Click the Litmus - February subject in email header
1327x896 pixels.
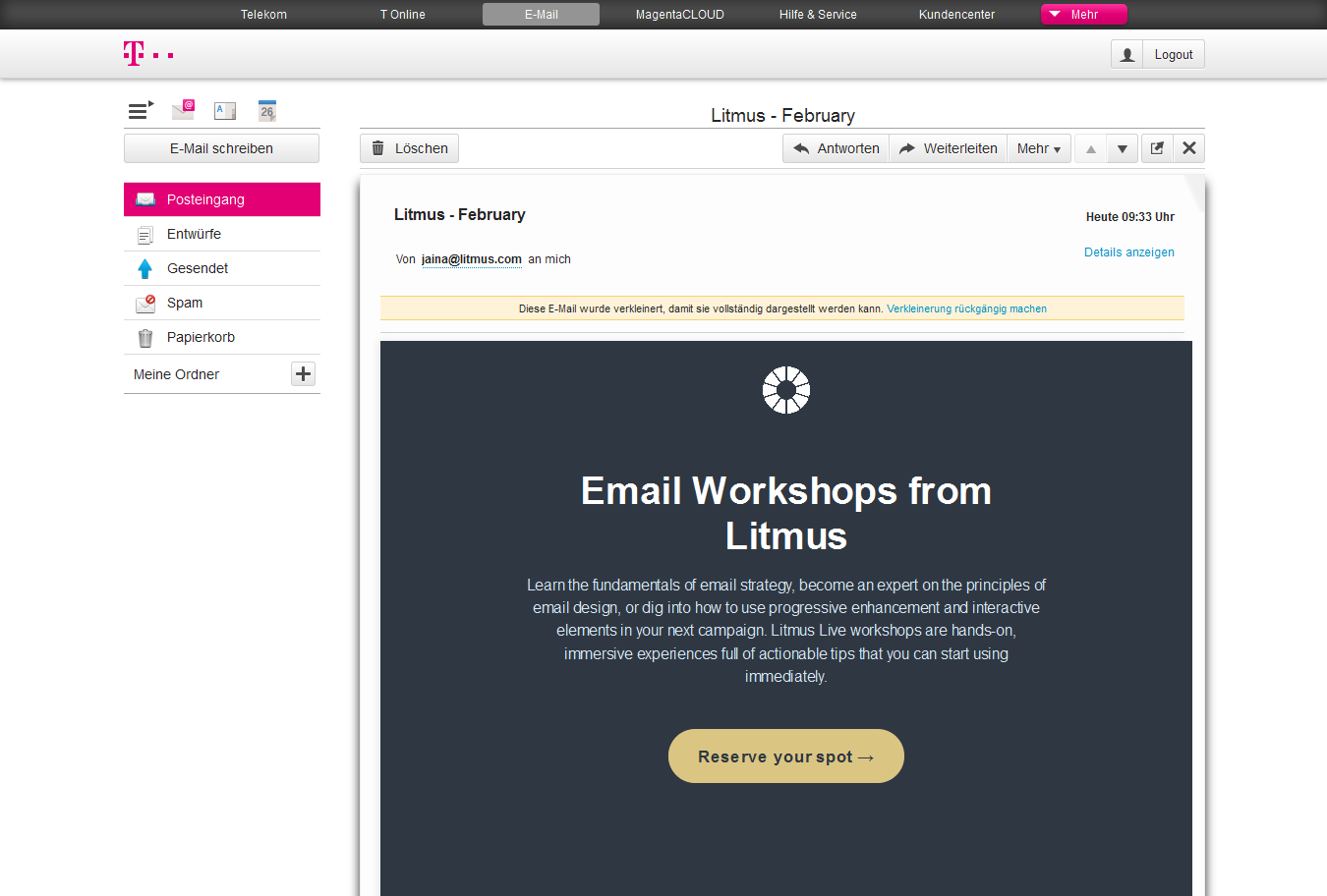pyautogui.click(x=460, y=214)
